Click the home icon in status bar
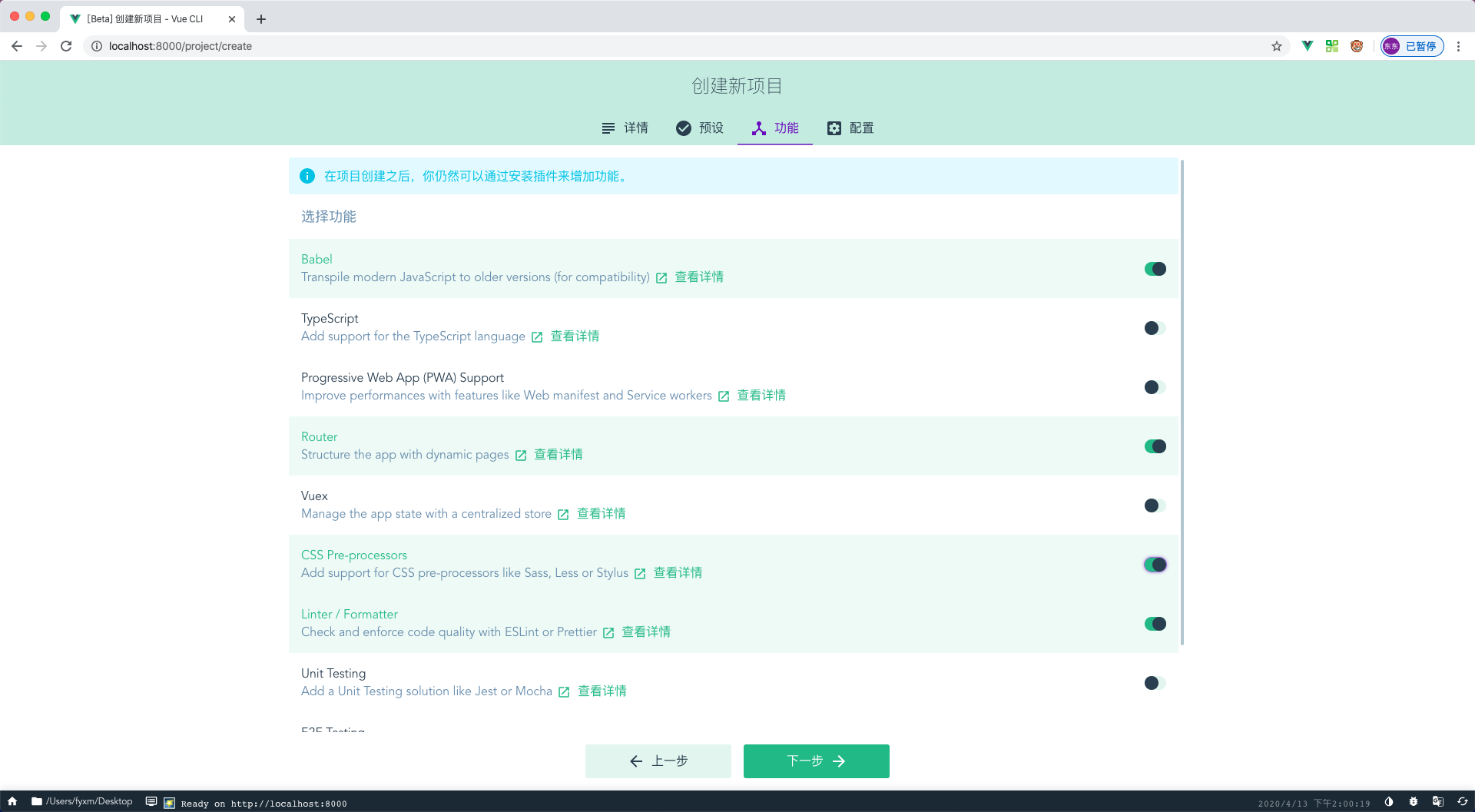 click(x=12, y=801)
